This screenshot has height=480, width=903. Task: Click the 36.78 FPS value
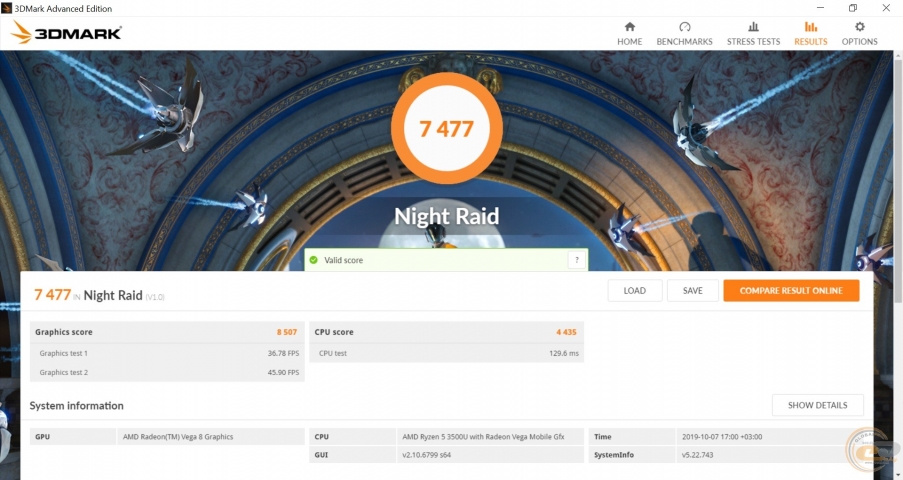[283, 353]
